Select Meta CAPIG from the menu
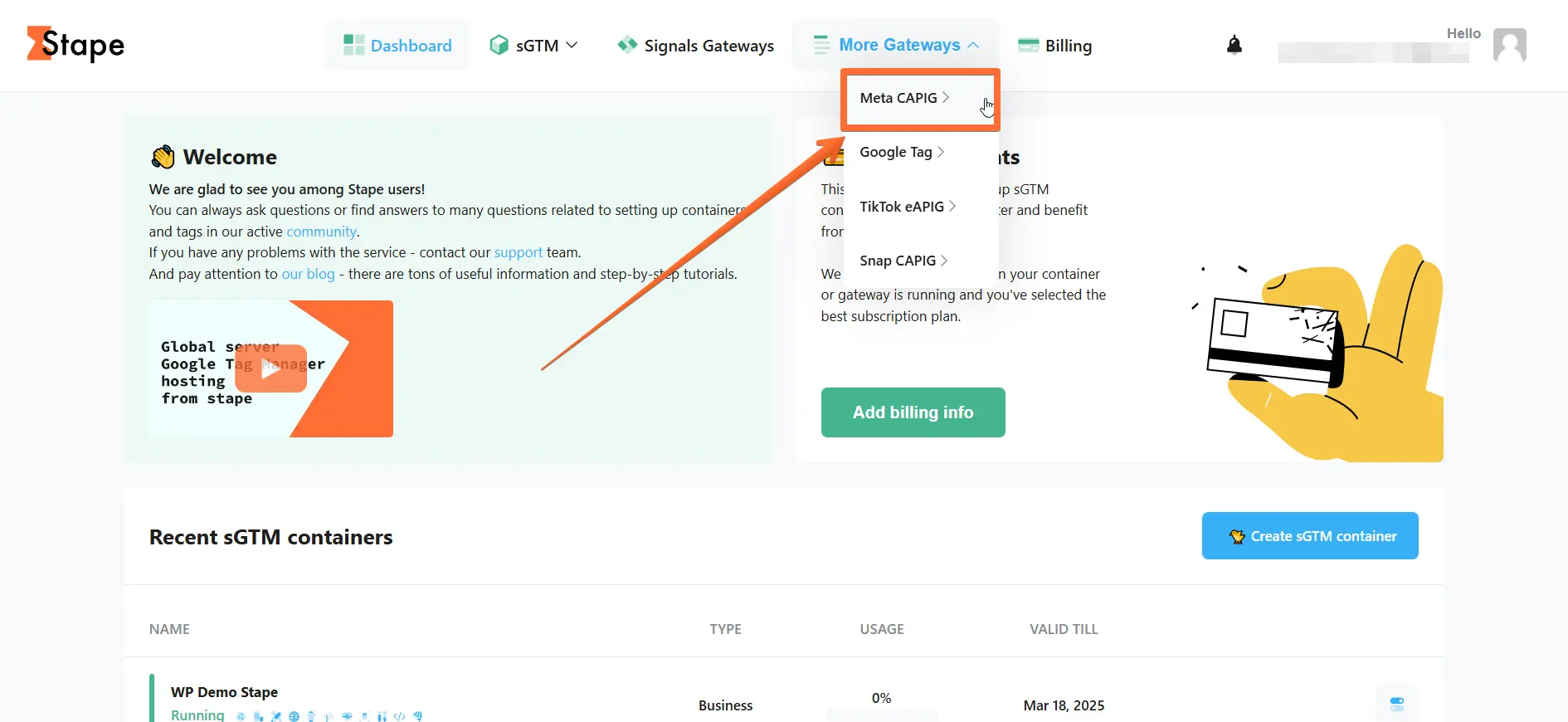The width and height of the screenshot is (1568, 722). point(898,98)
